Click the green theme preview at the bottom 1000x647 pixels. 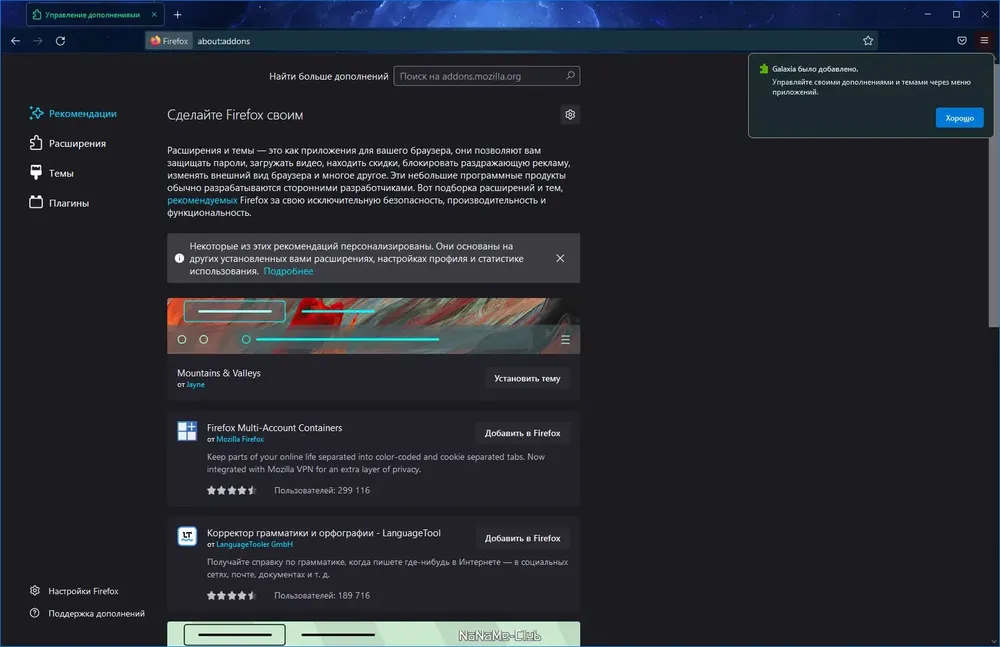[373, 634]
